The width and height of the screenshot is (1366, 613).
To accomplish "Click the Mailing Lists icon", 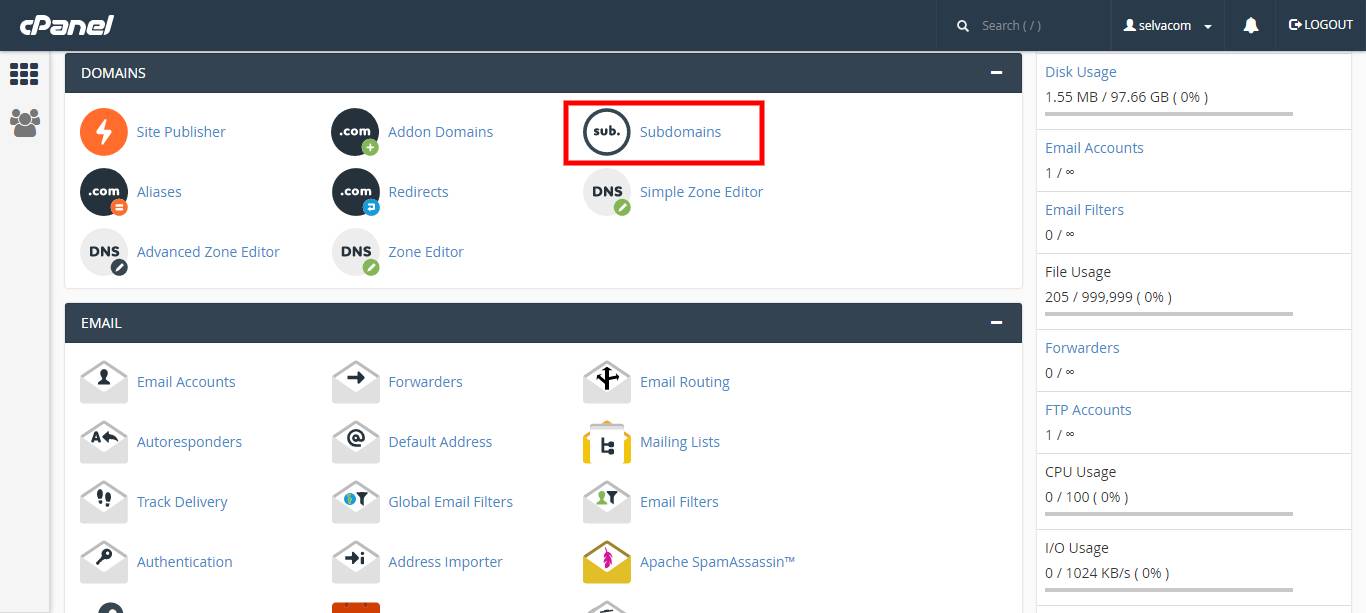I will click(x=607, y=442).
